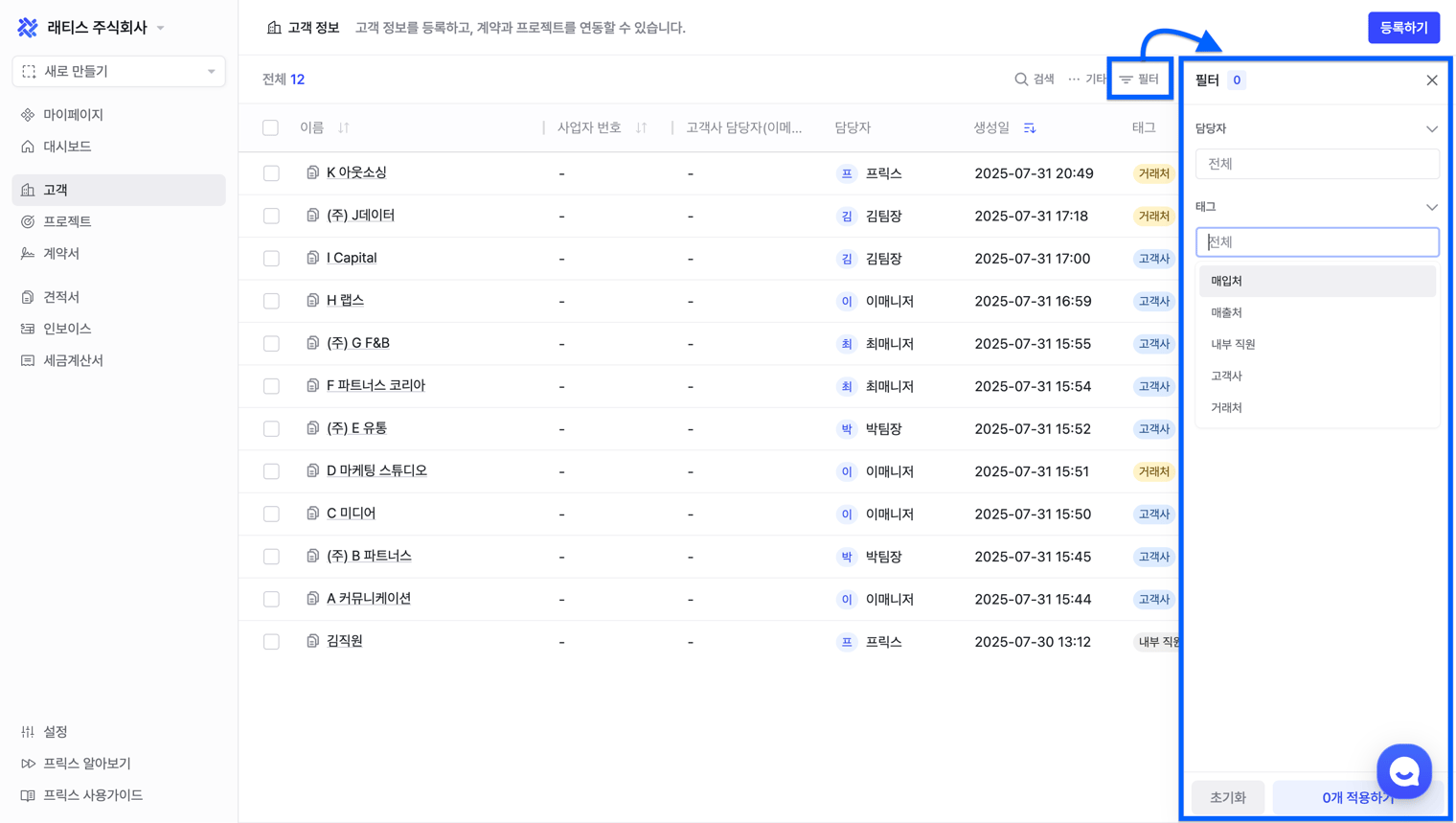Click the 등록하기 button

(1403, 28)
